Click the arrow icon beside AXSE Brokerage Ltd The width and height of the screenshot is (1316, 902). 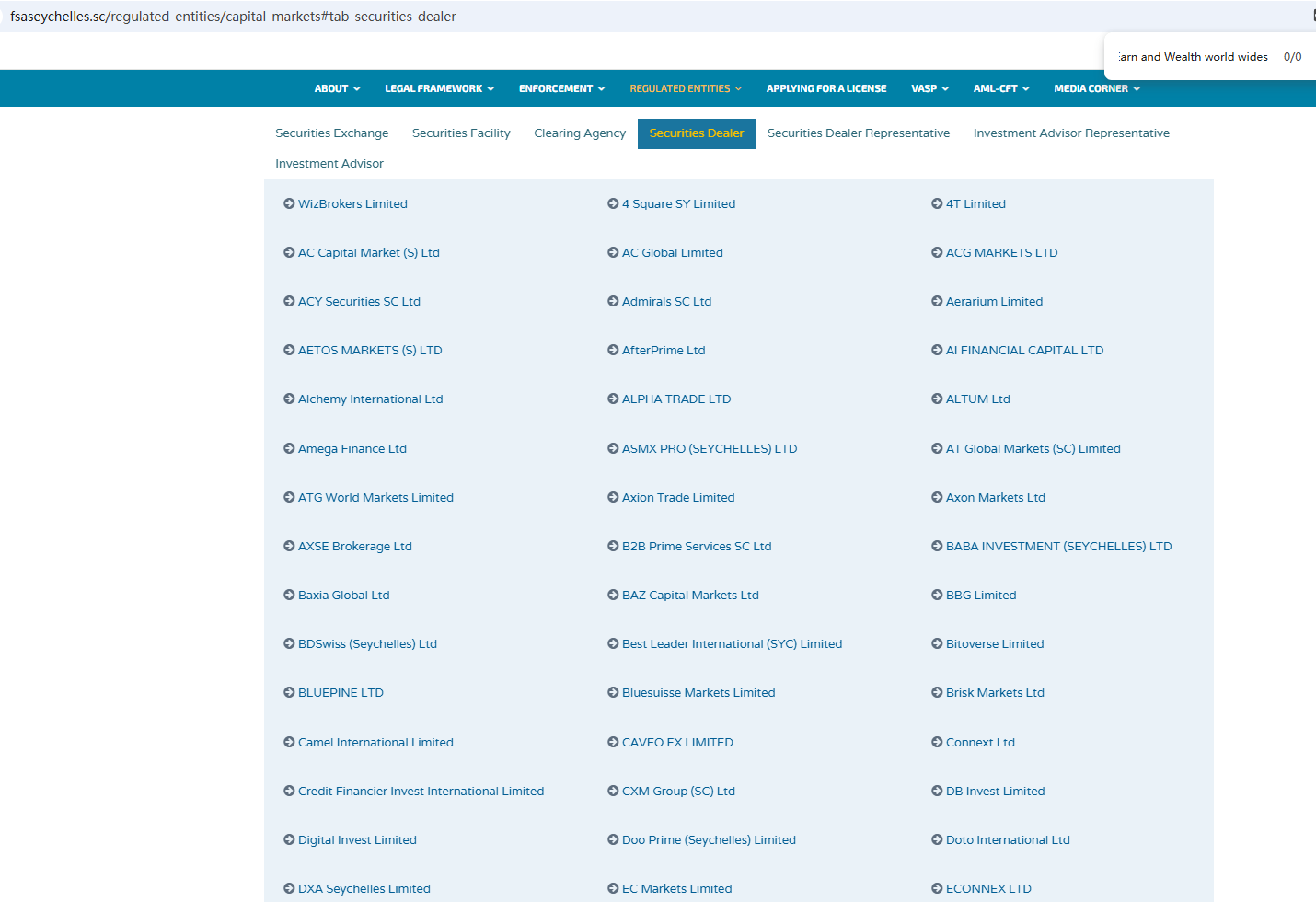(289, 546)
